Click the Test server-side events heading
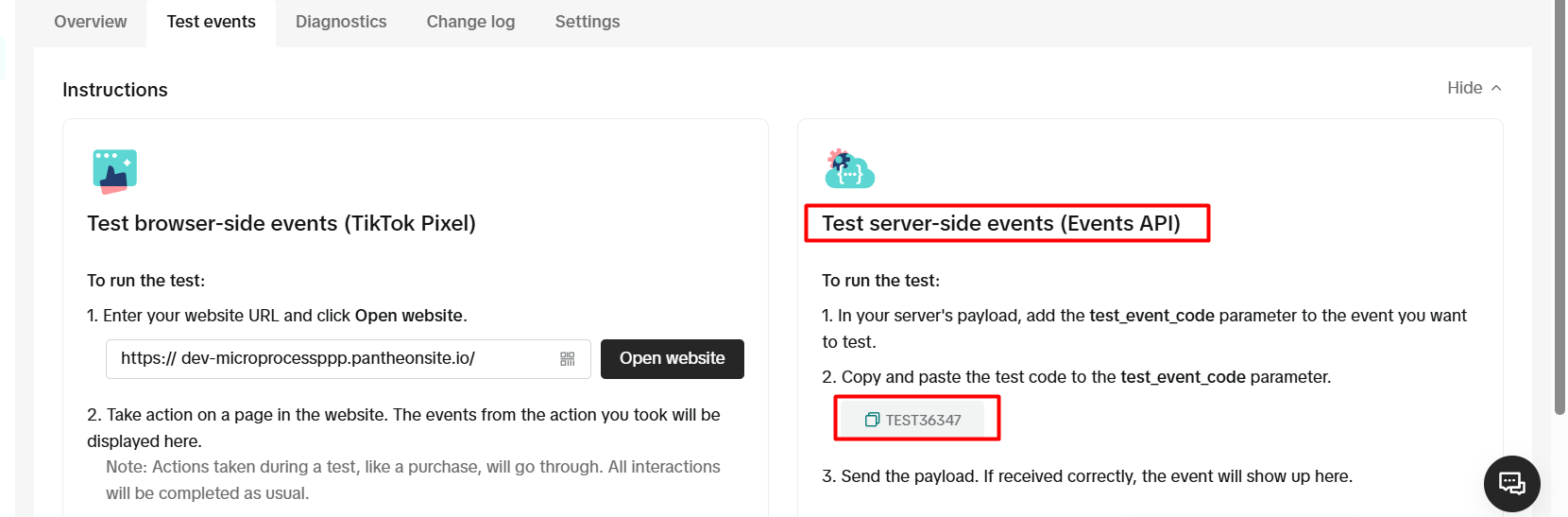The width and height of the screenshot is (1568, 517). coord(1000,223)
